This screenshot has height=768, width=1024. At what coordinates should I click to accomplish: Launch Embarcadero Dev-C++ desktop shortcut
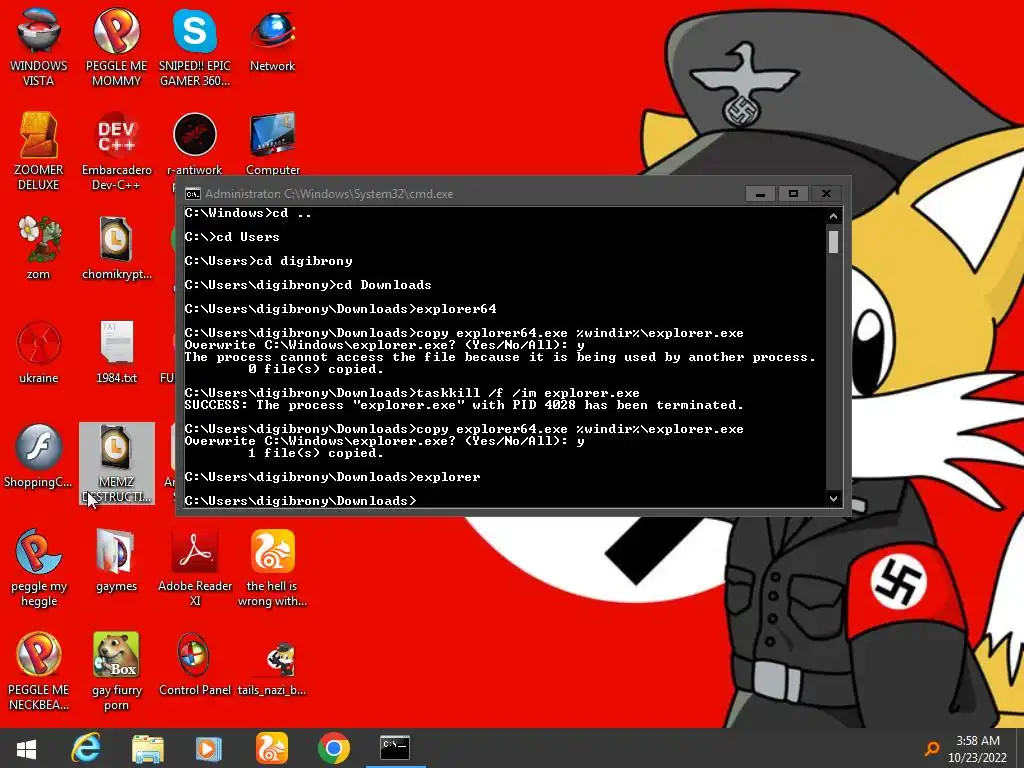point(116,152)
